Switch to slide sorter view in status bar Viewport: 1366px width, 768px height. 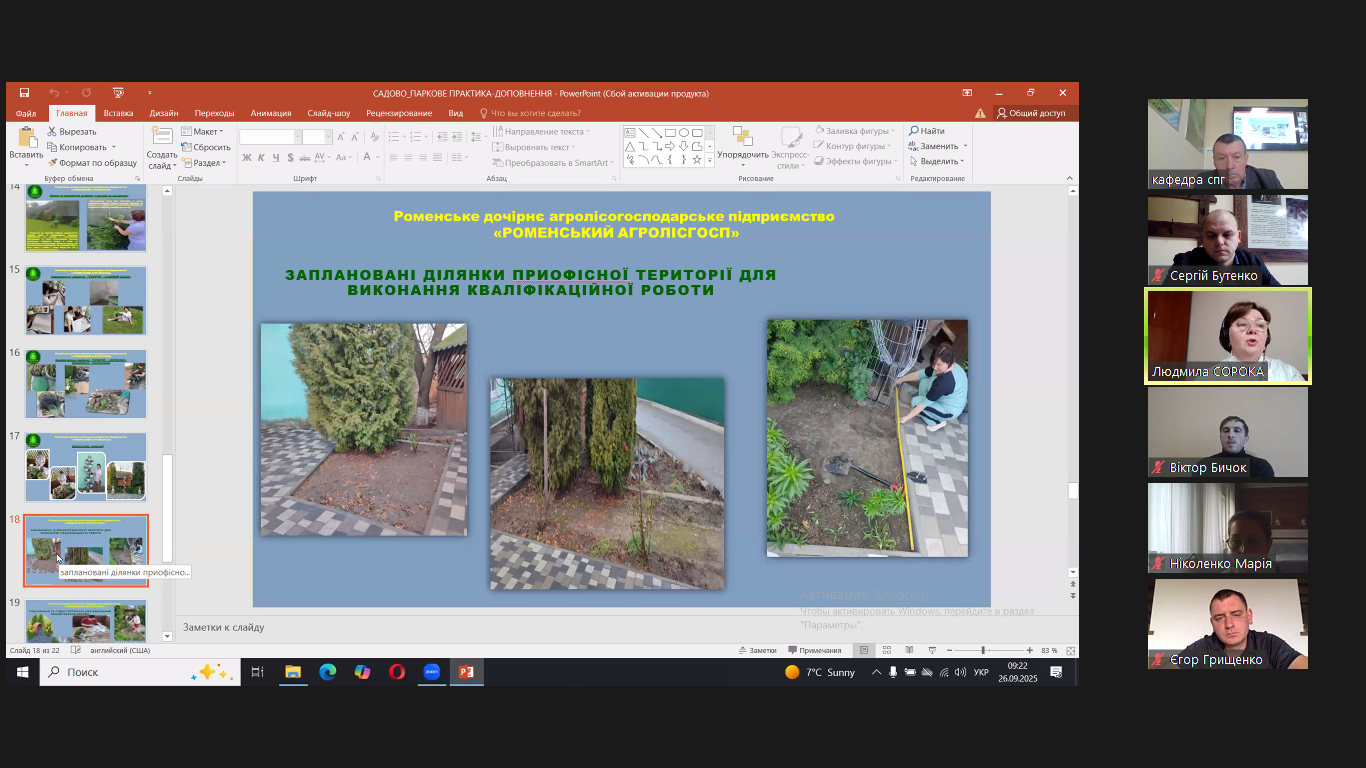[x=886, y=650]
